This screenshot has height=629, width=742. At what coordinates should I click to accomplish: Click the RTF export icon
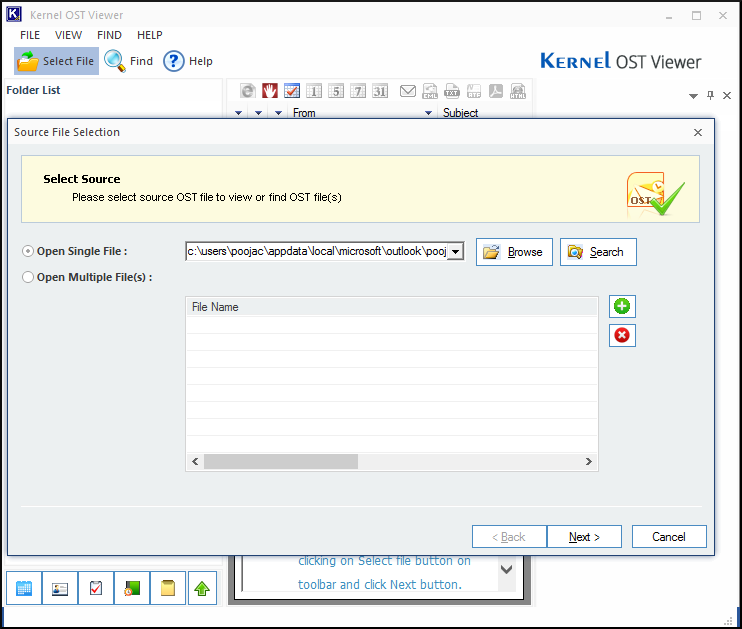coord(474,91)
